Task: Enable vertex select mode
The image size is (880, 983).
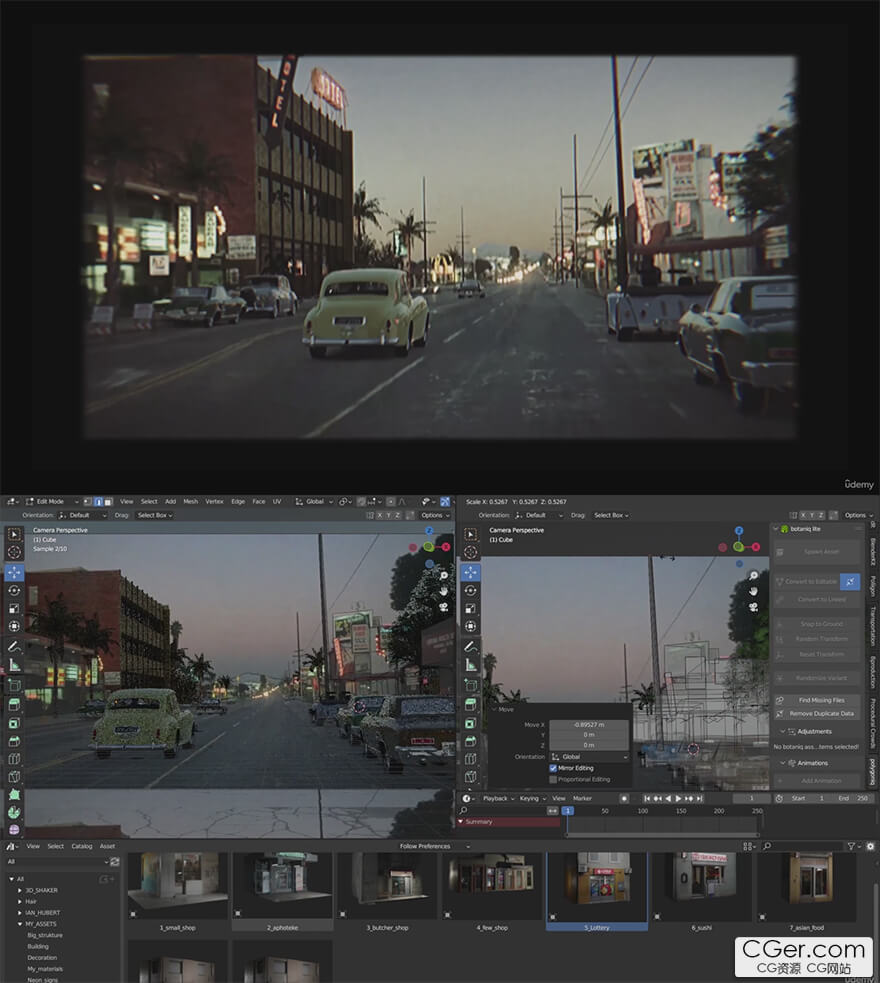Action: [88, 502]
